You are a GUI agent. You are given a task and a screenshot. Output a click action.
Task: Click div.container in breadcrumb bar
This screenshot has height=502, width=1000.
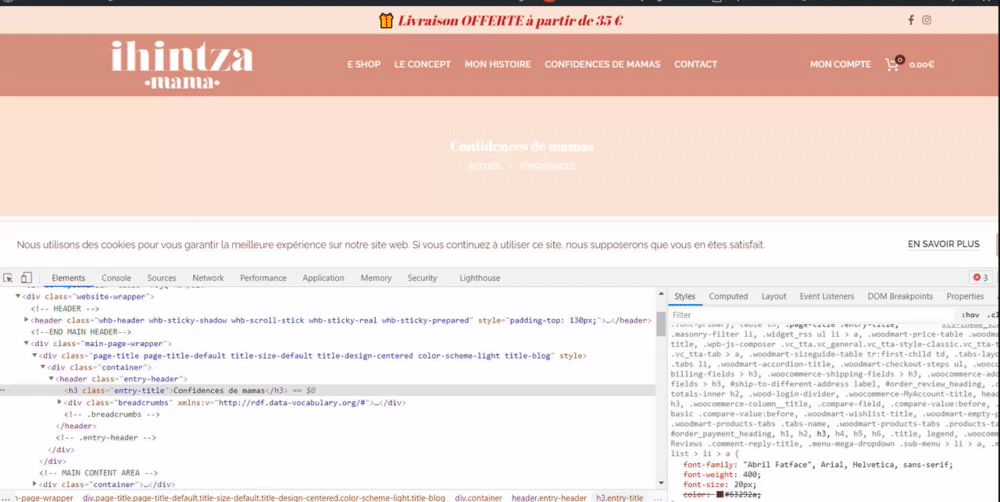[478, 498]
